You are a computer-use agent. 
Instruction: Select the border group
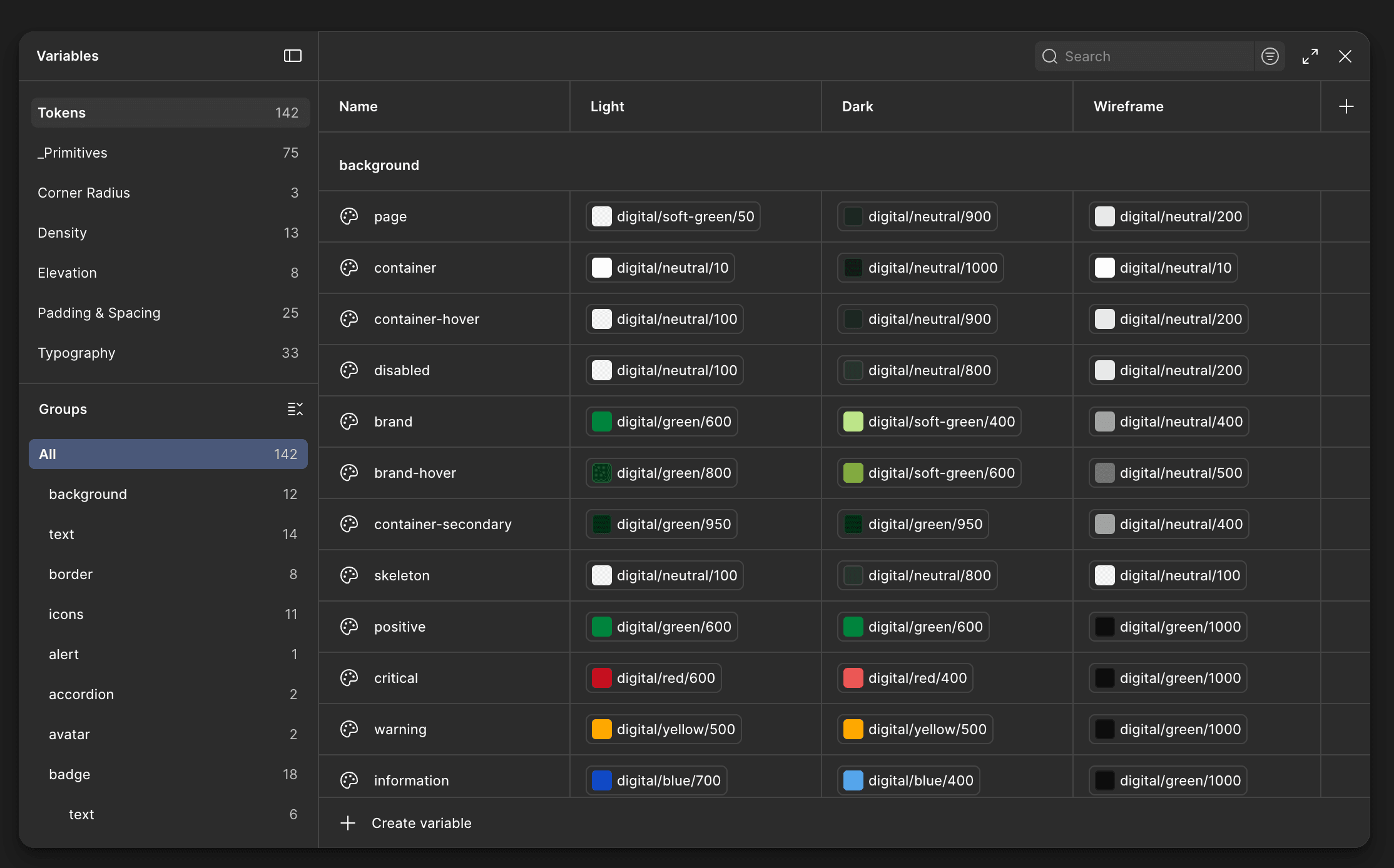coord(168,574)
